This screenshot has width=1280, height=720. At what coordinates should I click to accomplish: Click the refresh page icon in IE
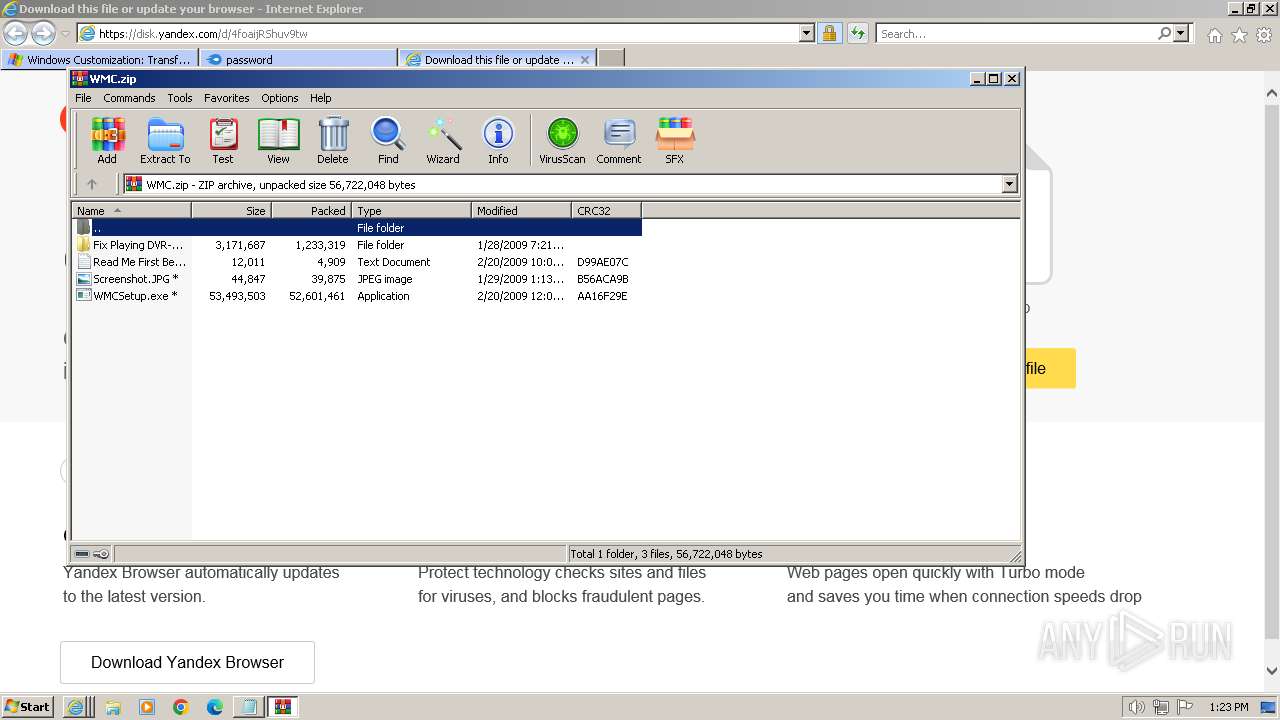click(x=857, y=33)
